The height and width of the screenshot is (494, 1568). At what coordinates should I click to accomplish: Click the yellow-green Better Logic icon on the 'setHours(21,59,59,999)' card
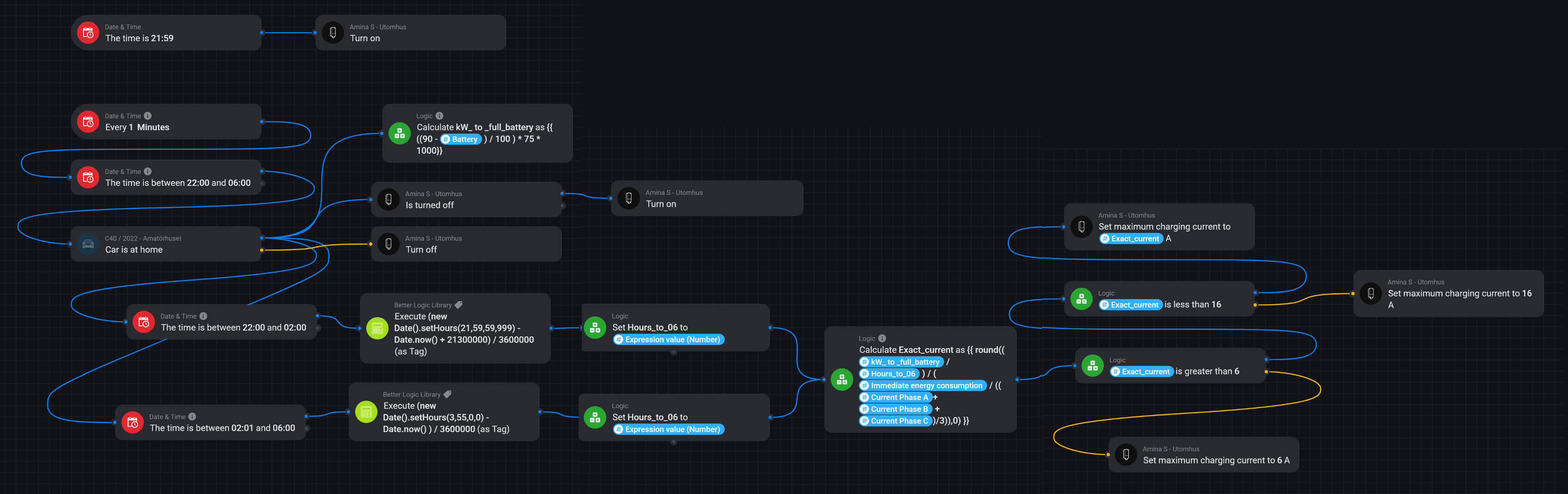[377, 328]
